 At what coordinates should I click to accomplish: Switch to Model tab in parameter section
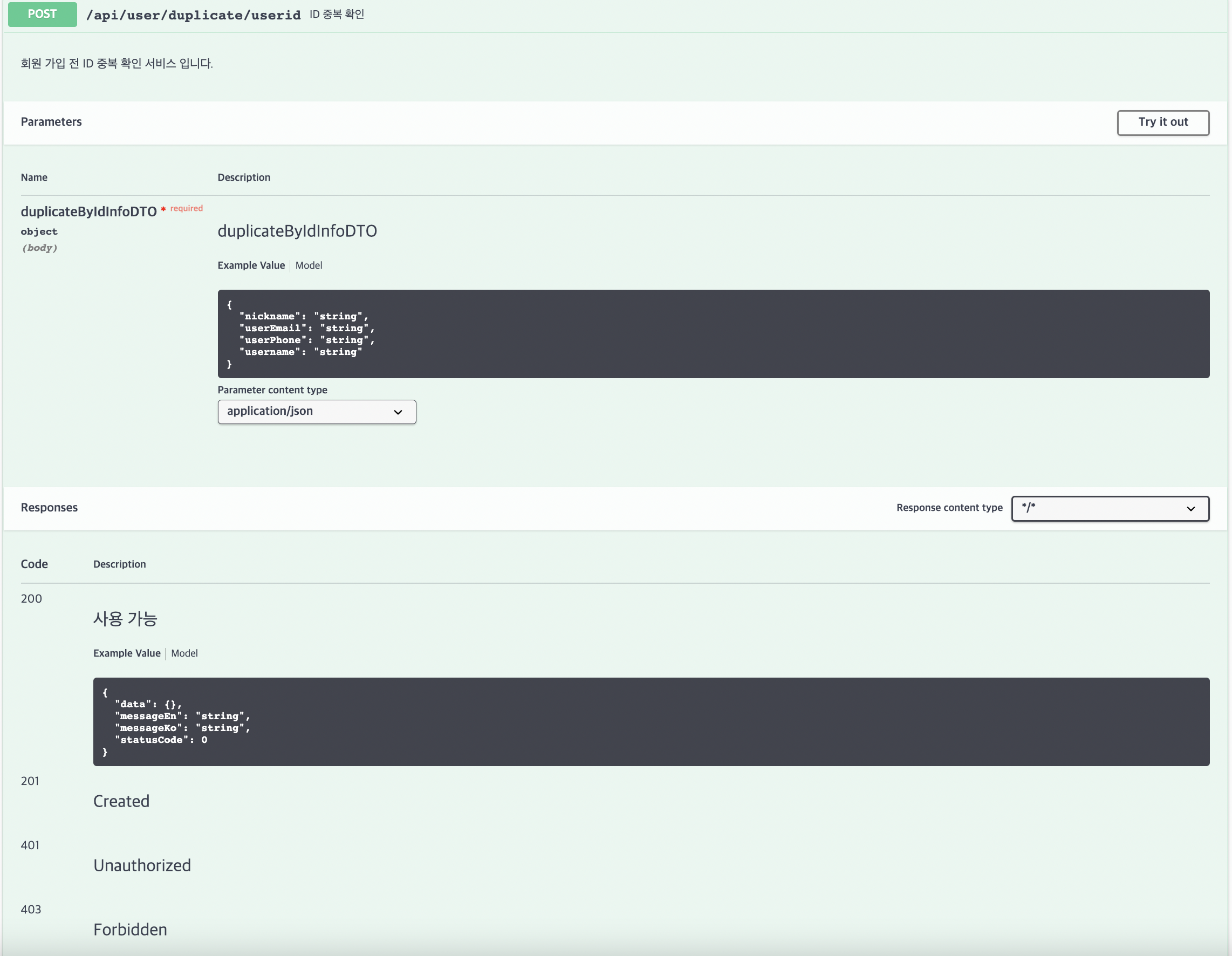[309, 265]
